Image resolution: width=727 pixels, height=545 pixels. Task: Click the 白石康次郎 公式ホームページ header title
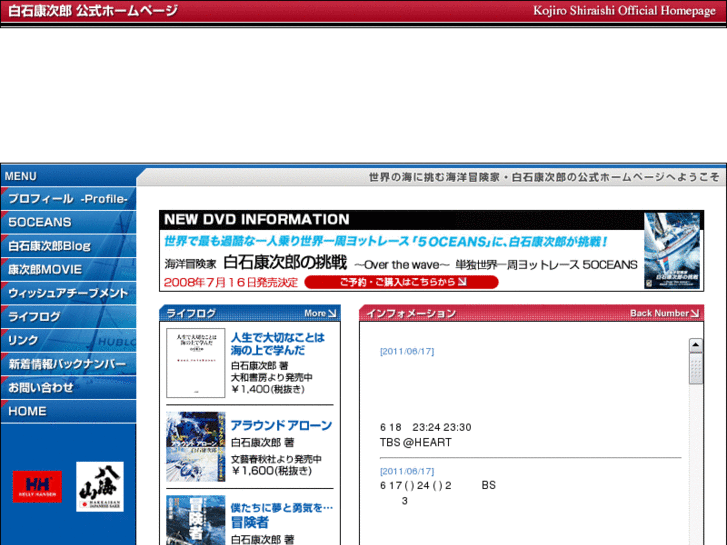point(93,11)
